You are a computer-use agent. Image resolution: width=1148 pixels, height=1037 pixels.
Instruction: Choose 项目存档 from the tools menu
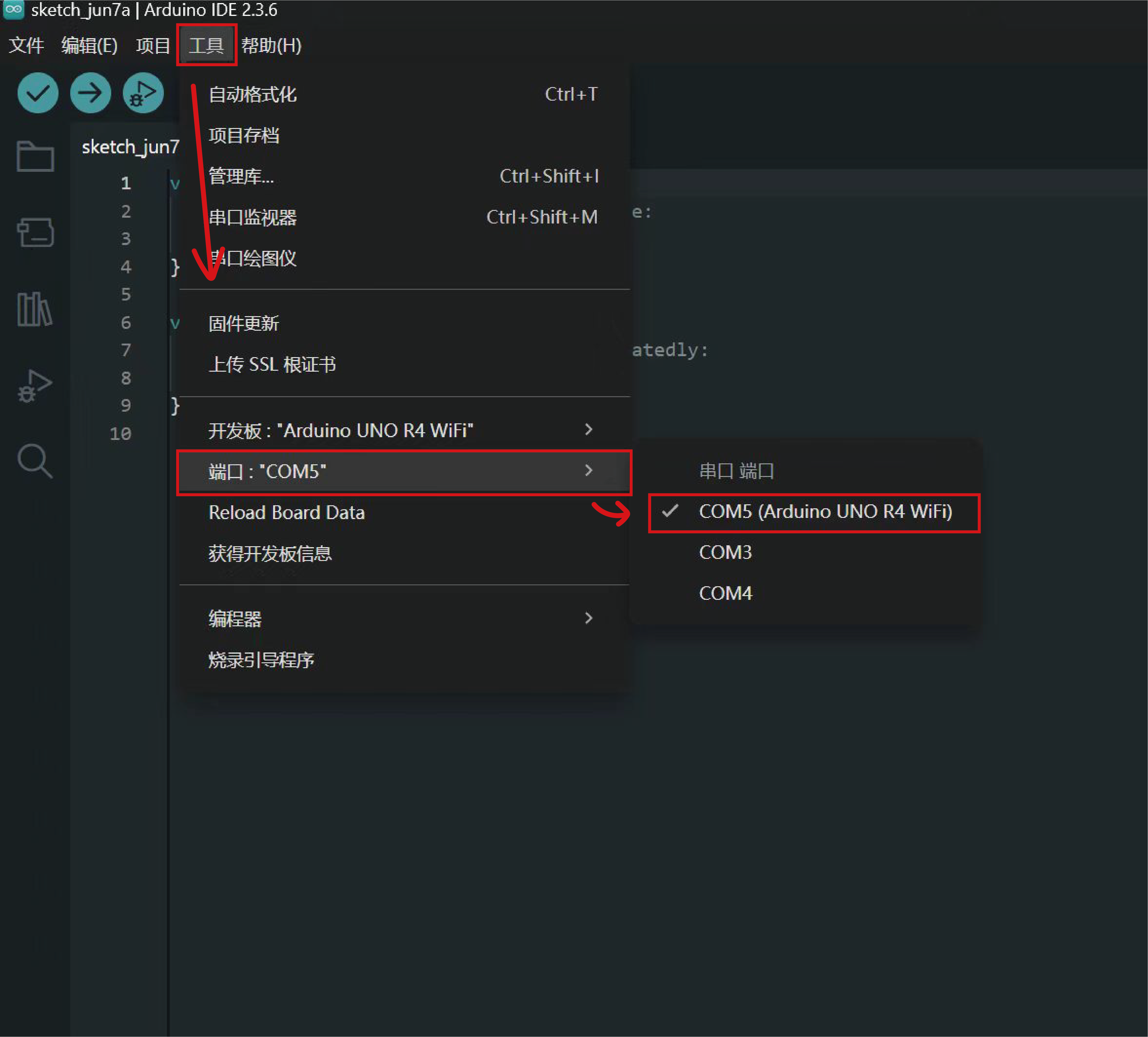(404, 136)
